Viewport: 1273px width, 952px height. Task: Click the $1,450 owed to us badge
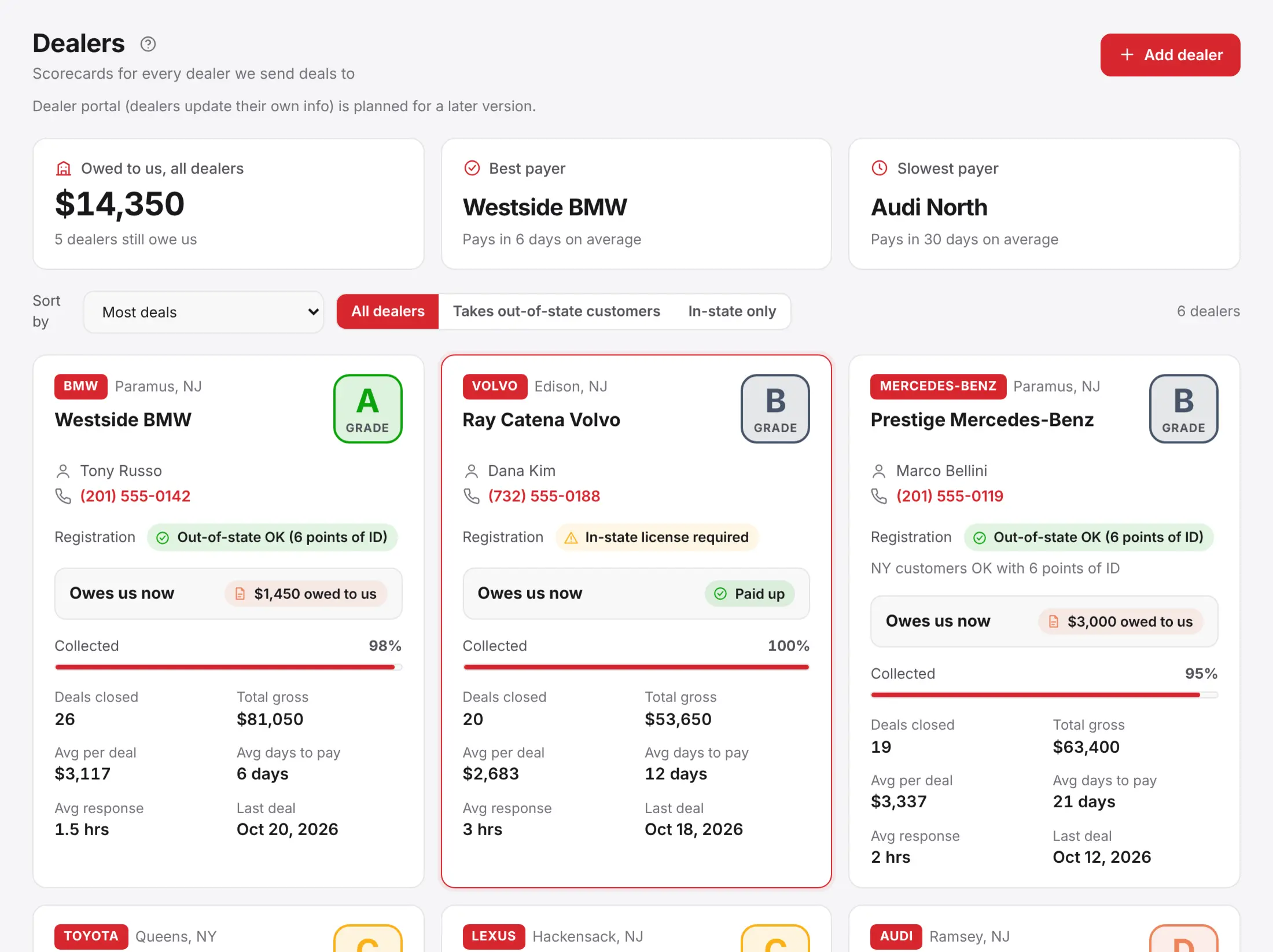coord(306,594)
